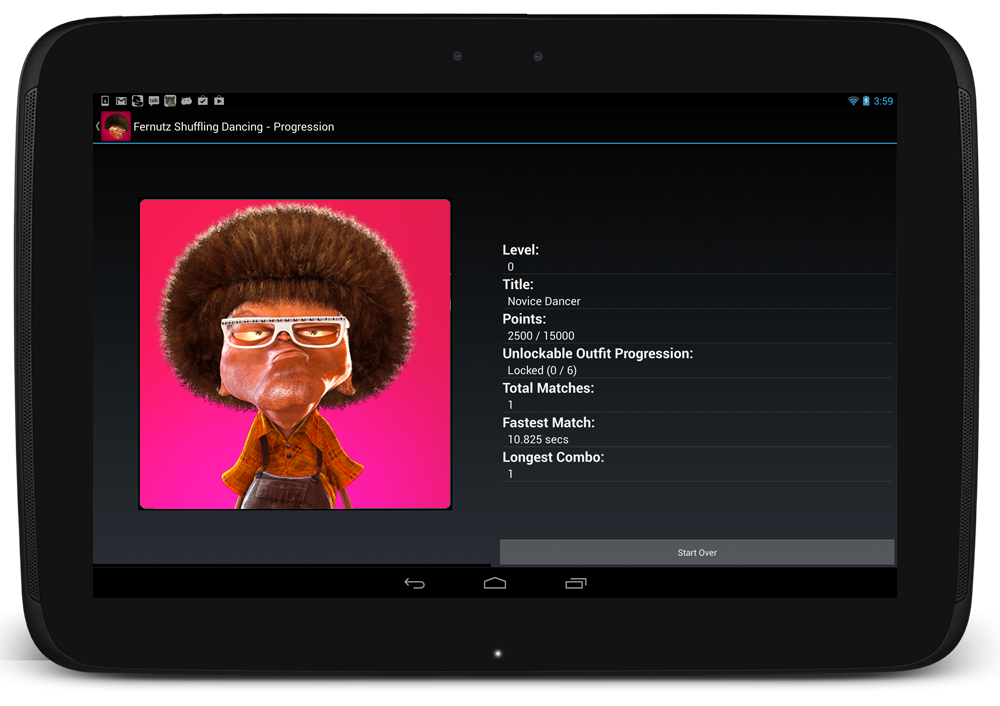
Task: Tap the large Fernutz character portrait
Action: click(x=295, y=354)
